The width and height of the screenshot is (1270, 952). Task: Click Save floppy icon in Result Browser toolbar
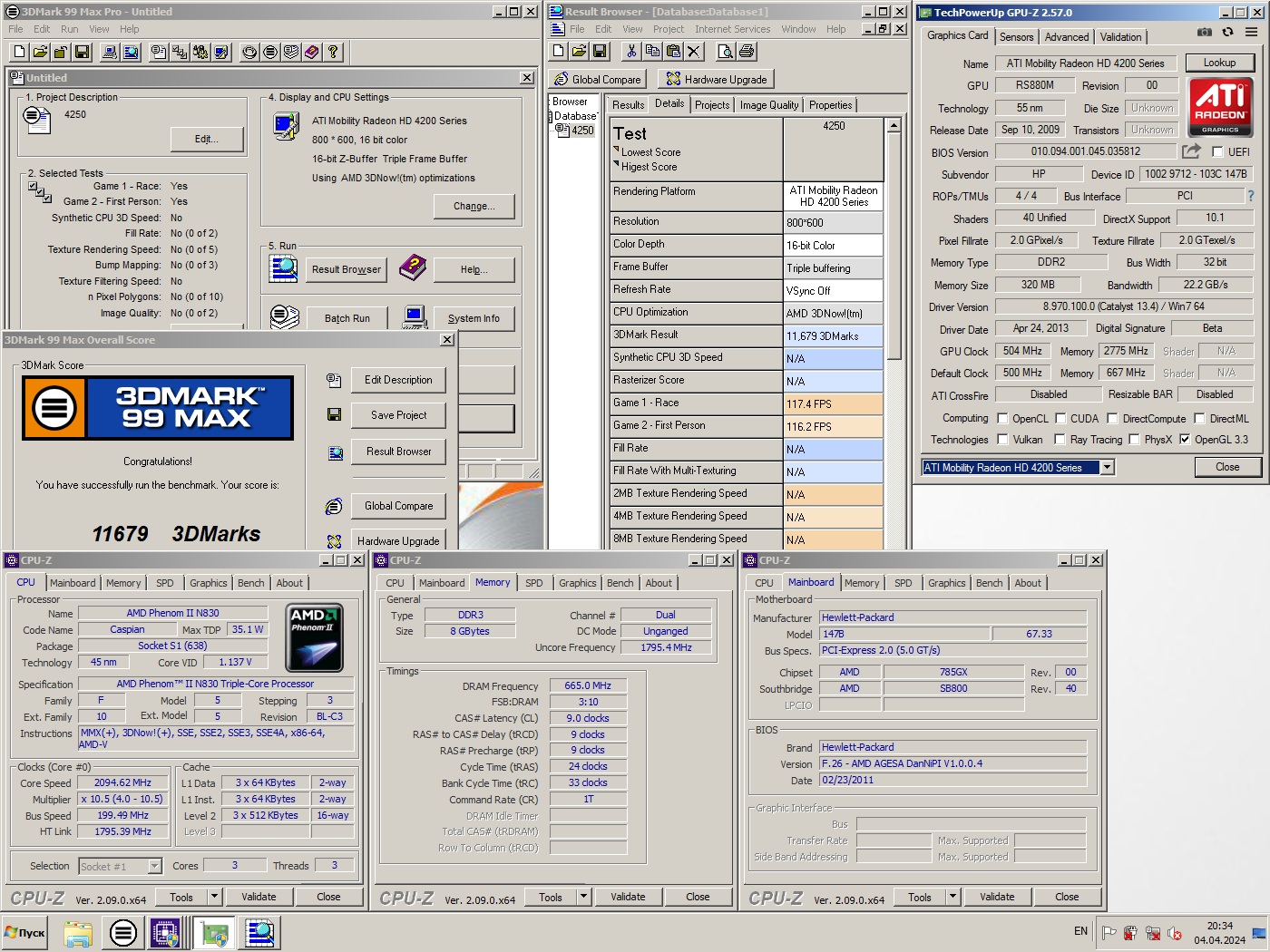[x=600, y=52]
